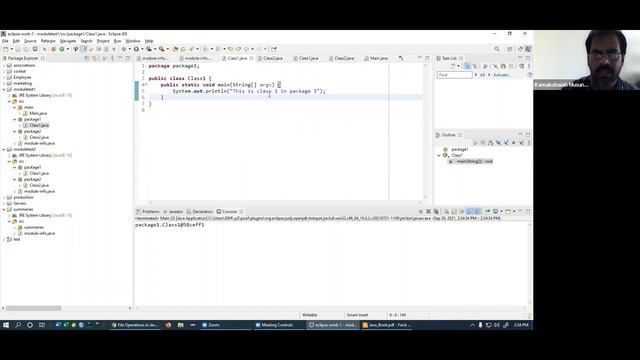
Task: Toggle Link with Editor in Package Explorer
Action: [x=94, y=58]
